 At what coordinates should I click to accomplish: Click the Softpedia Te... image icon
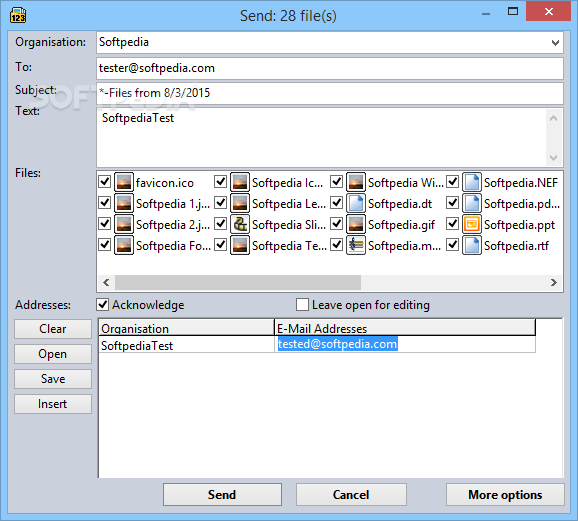click(x=240, y=245)
